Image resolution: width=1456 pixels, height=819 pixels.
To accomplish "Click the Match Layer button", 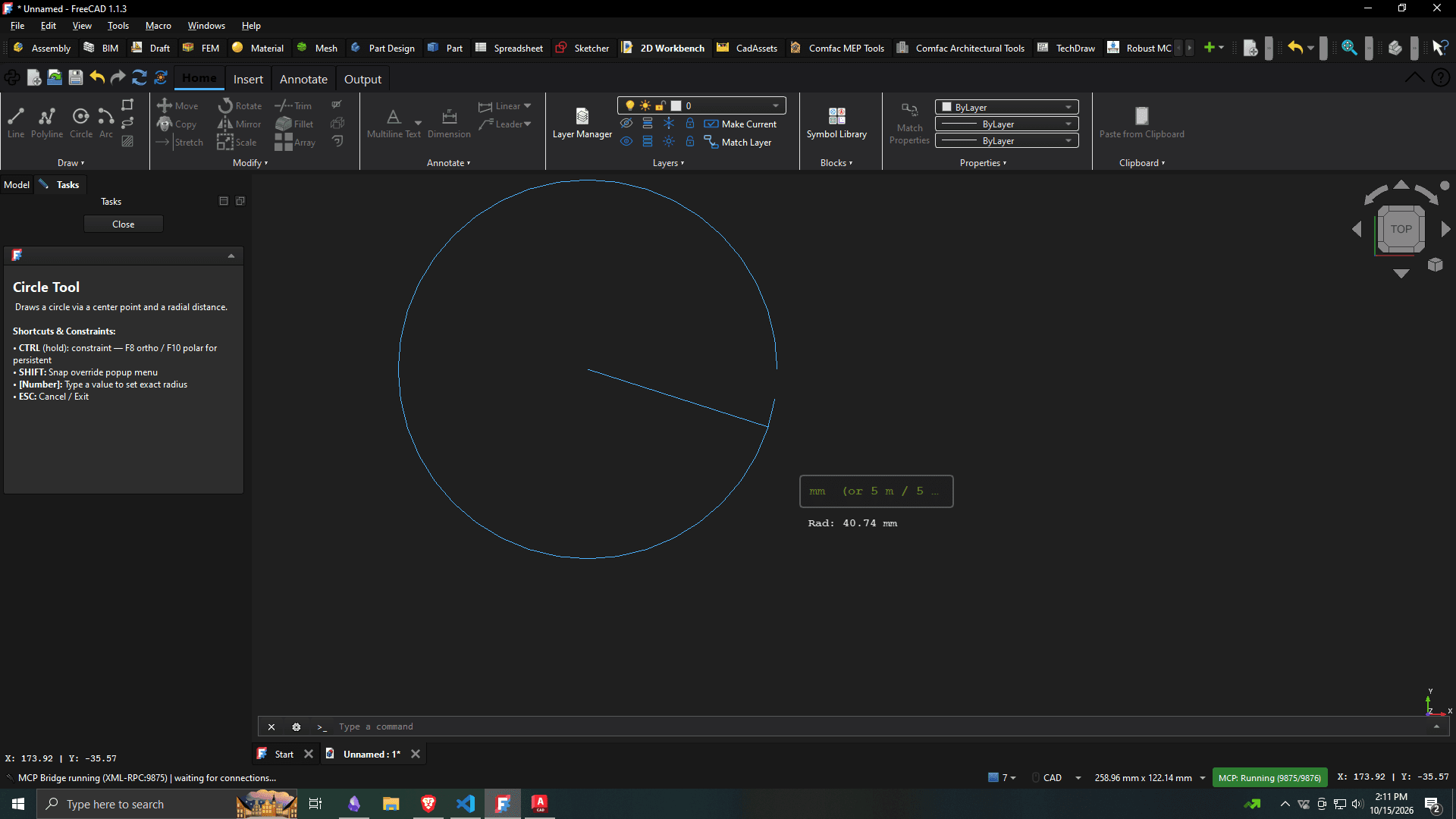I will [x=738, y=142].
